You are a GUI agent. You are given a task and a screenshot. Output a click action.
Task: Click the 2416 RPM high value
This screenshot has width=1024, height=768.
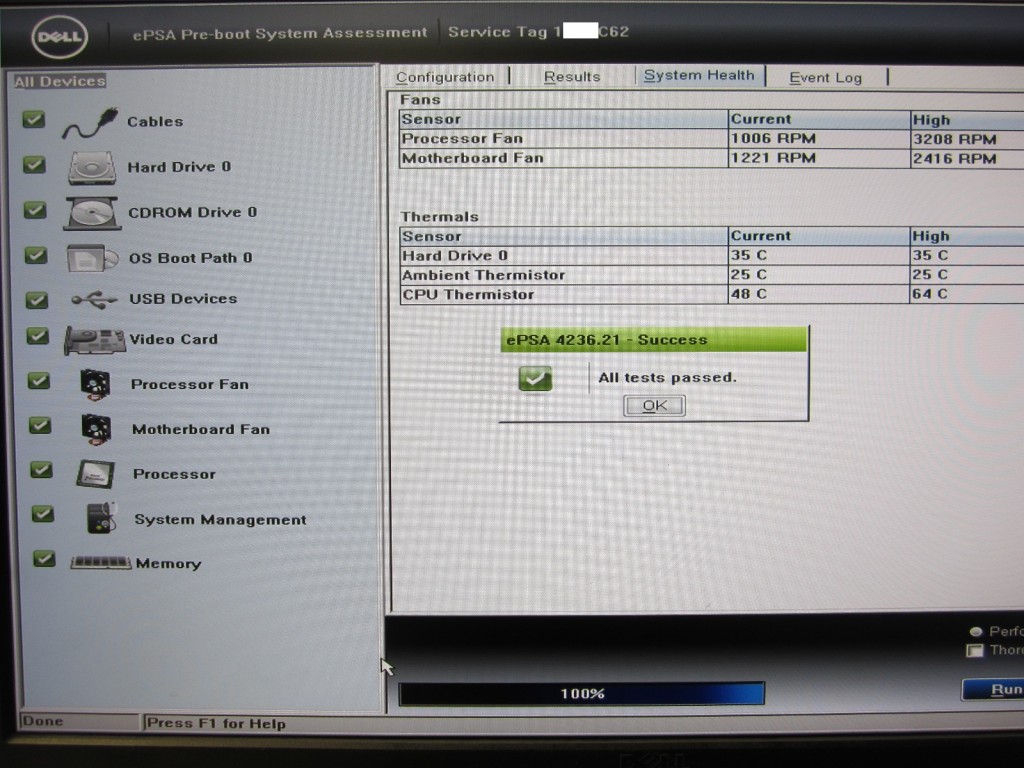pos(955,159)
